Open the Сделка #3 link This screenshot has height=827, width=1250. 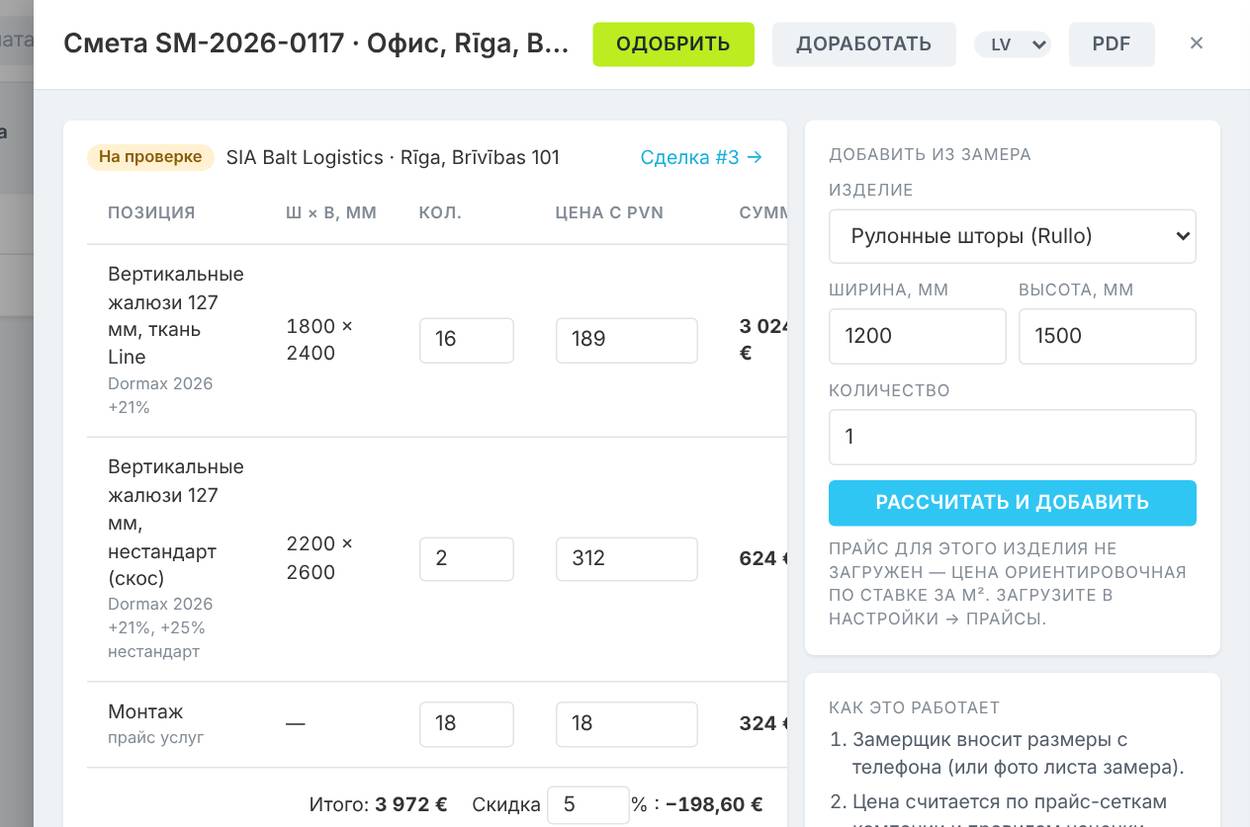click(701, 157)
